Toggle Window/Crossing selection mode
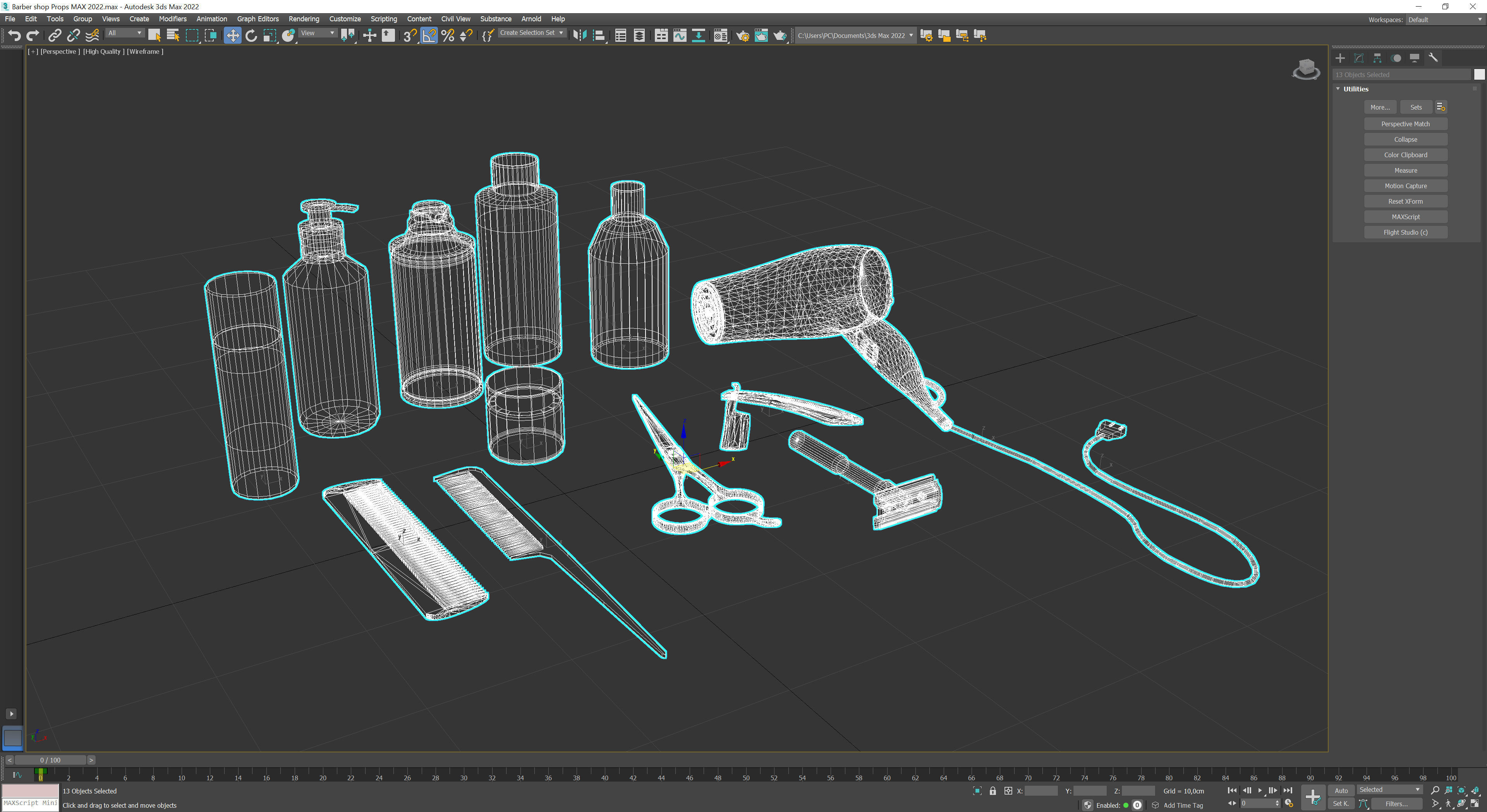Screen dimensions: 1487x812 211,36
